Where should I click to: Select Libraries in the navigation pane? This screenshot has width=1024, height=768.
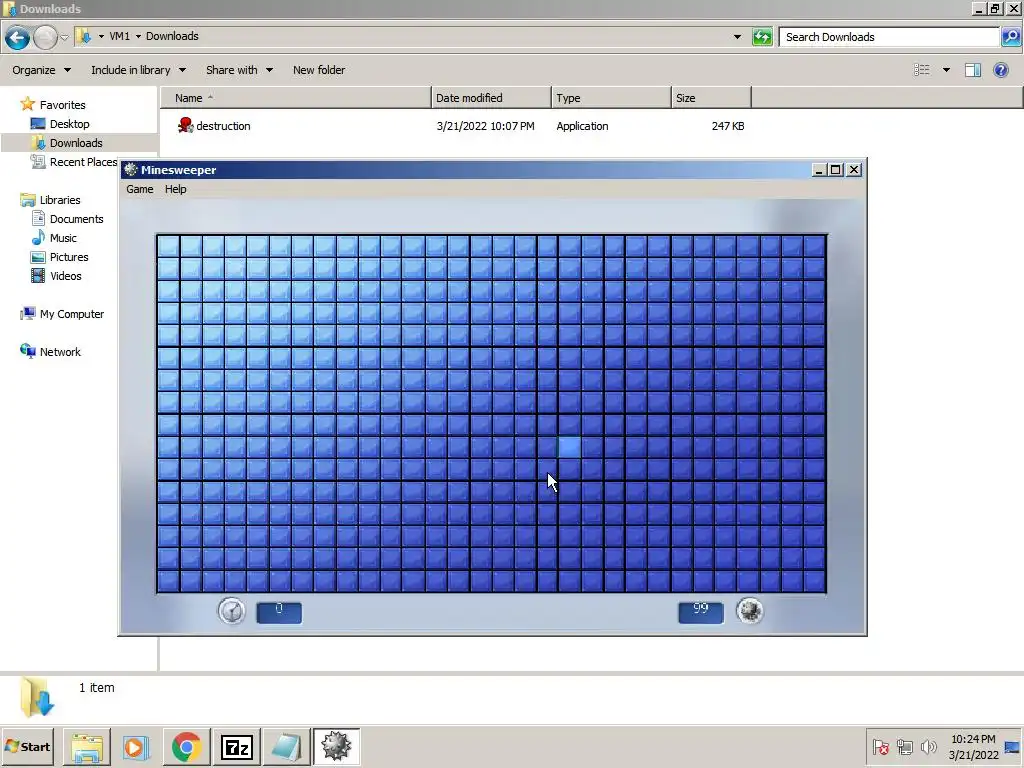pos(59,200)
